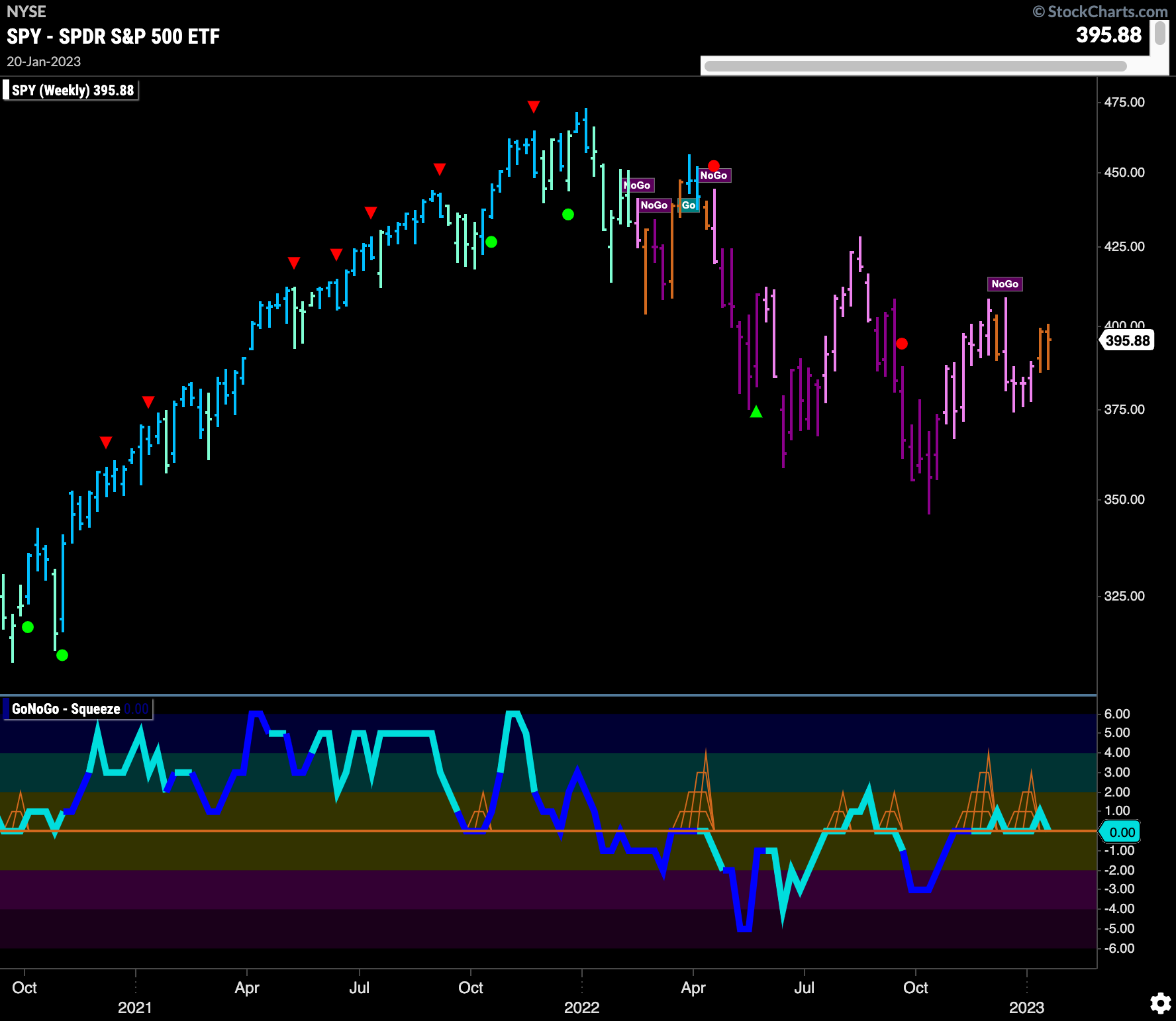Click the NoGo flag near December 2022
The height and width of the screenshot is (1021, 1176).
click(x=1004, y=284)
